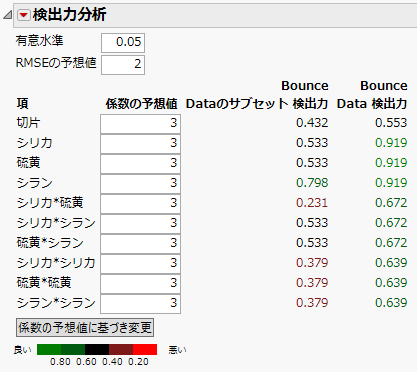This screenshot has width=417, height=372.
Task: Click the シリカ row label
Action: pyautogui.click(x=35, y=143)
